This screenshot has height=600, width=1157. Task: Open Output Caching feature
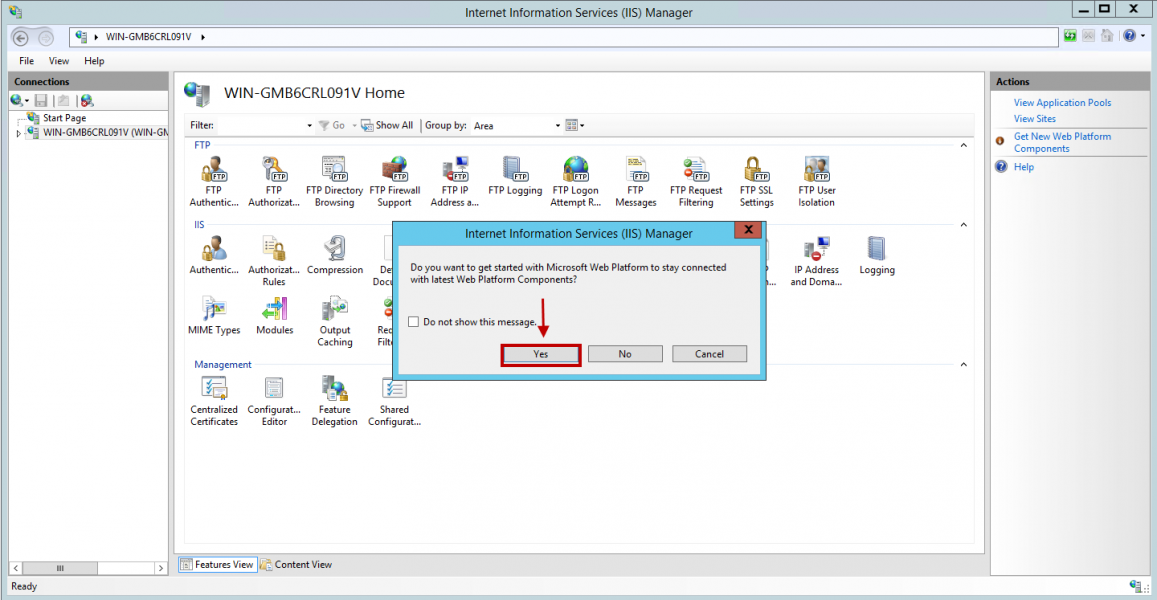click(335, 322)
